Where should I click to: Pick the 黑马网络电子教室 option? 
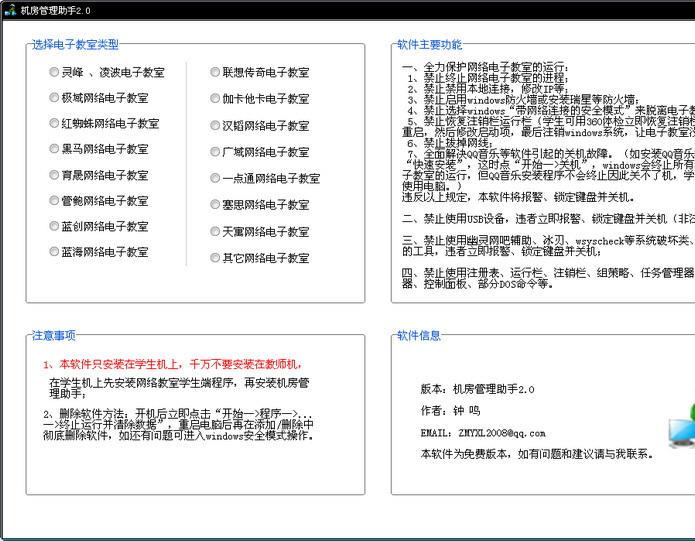click(55, 149)
